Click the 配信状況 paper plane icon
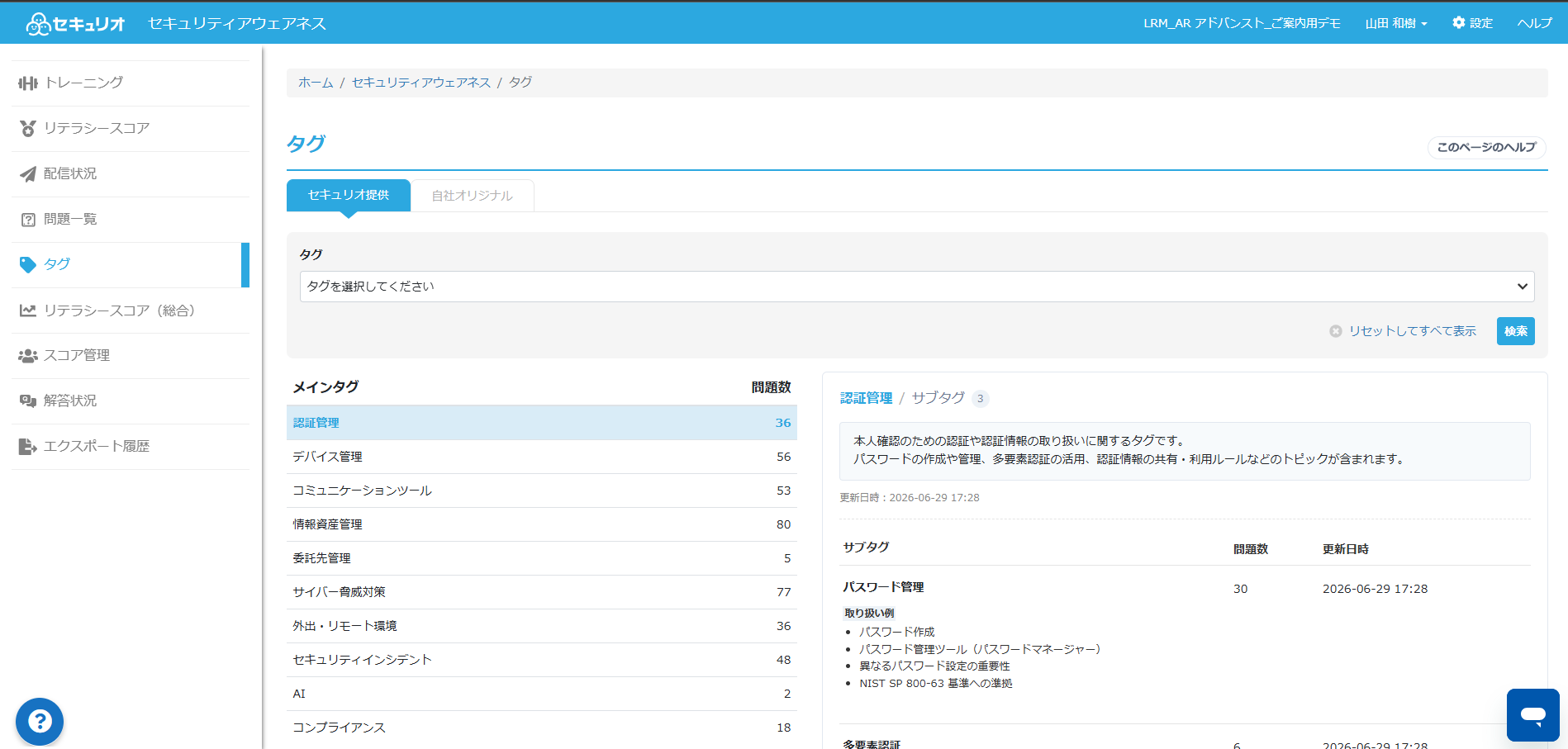 [x=28, y=174]
